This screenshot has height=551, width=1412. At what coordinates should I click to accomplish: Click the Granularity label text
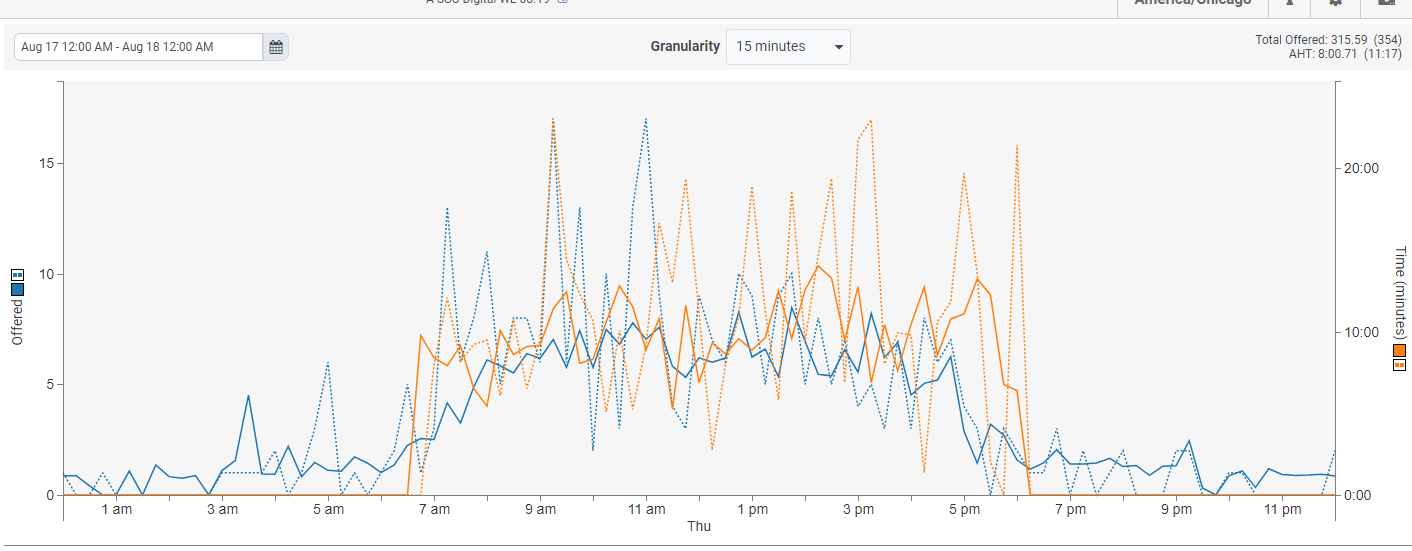coord(685,46)
